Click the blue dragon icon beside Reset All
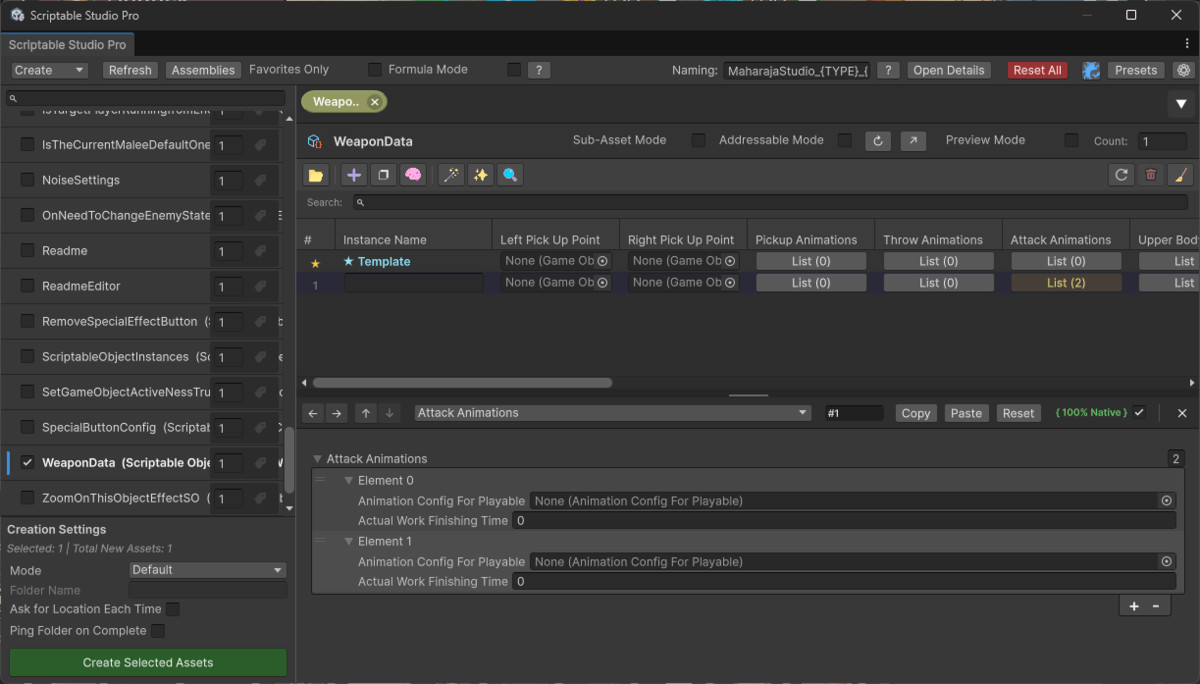 (1090, 70)
